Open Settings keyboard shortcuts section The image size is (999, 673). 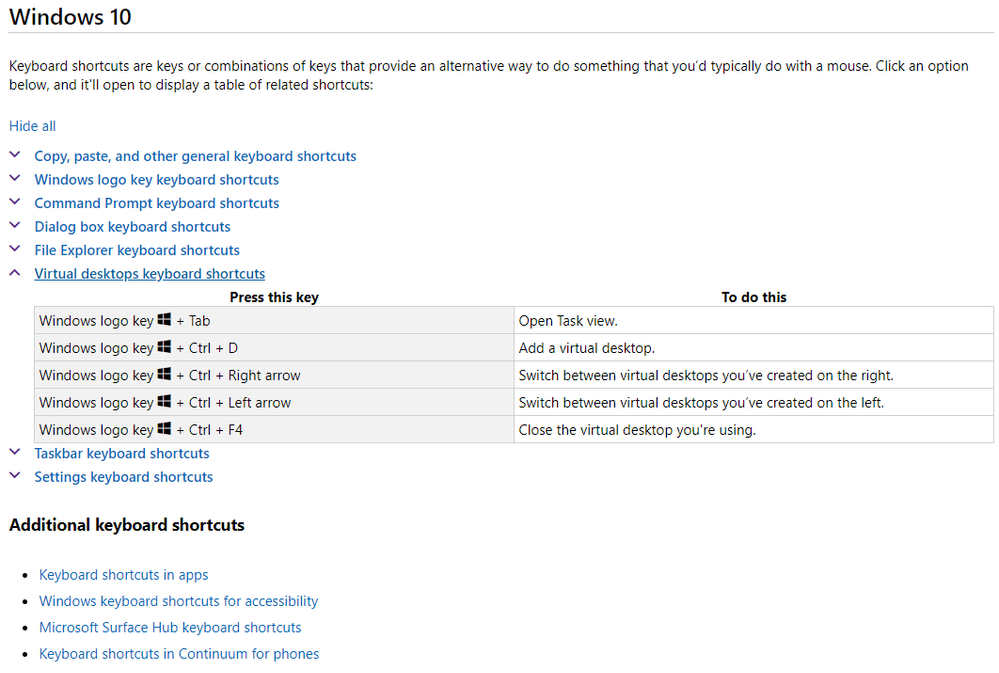(124, 477)
